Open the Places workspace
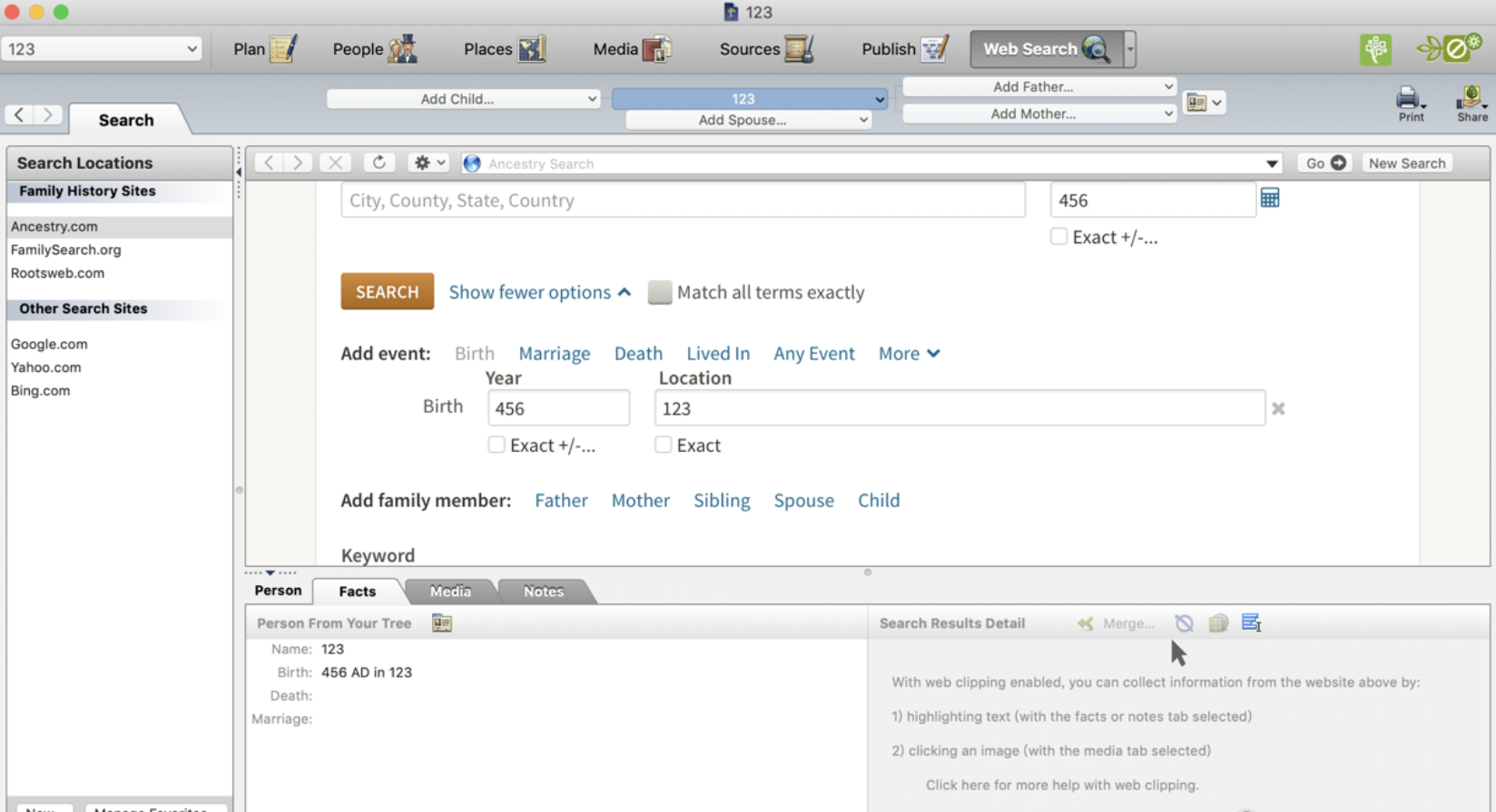This screenshot has width=1496, height=812. click(504, 49)
